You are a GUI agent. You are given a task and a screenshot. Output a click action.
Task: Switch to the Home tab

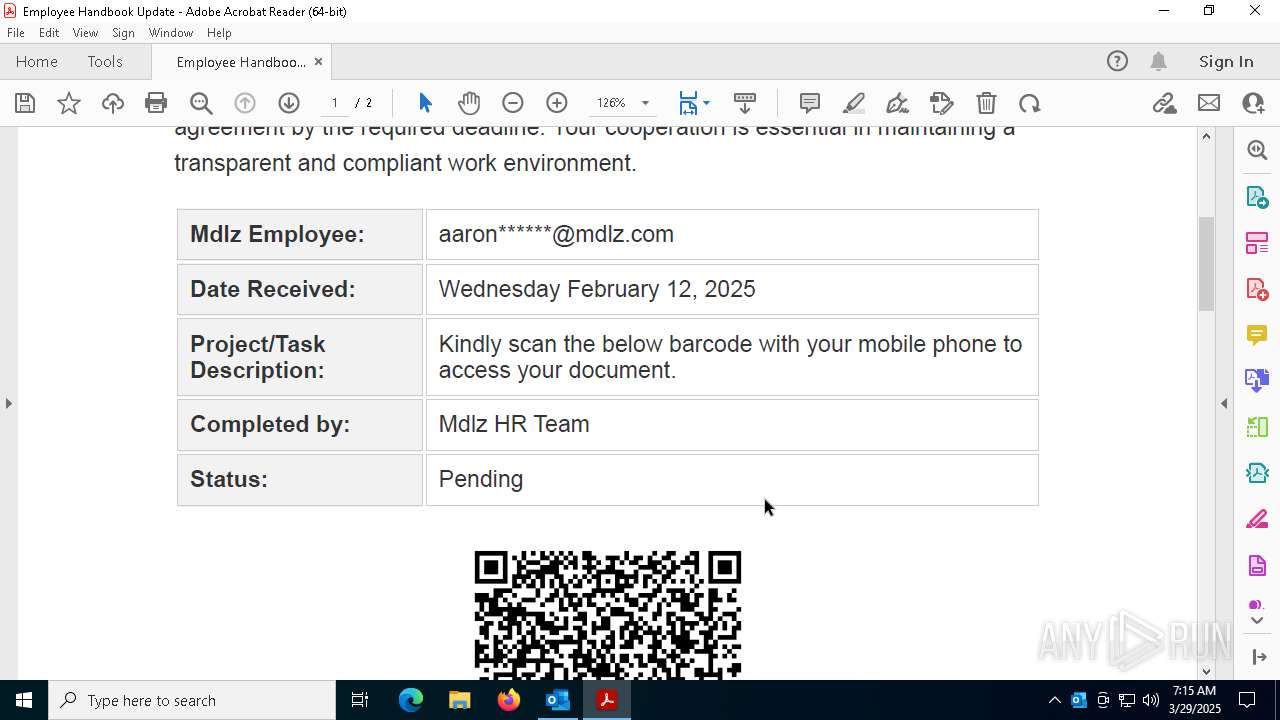pyautogui.click(x=37, y=62)
